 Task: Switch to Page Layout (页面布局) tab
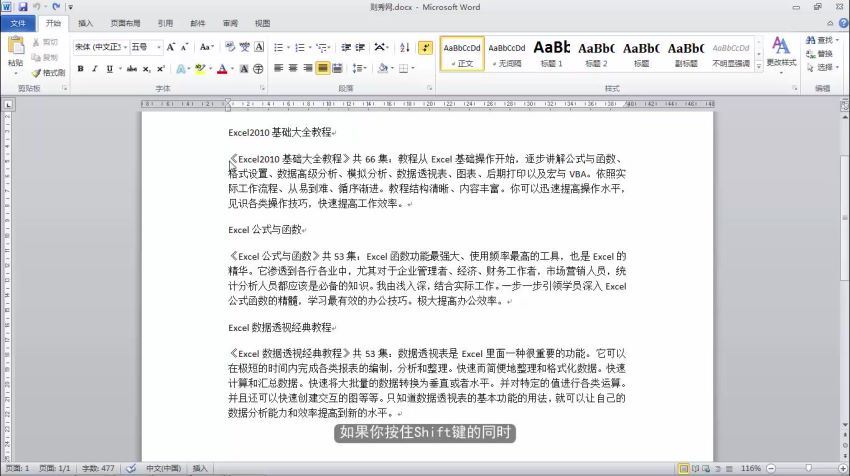pyautogui.click(x=125, y=23)
